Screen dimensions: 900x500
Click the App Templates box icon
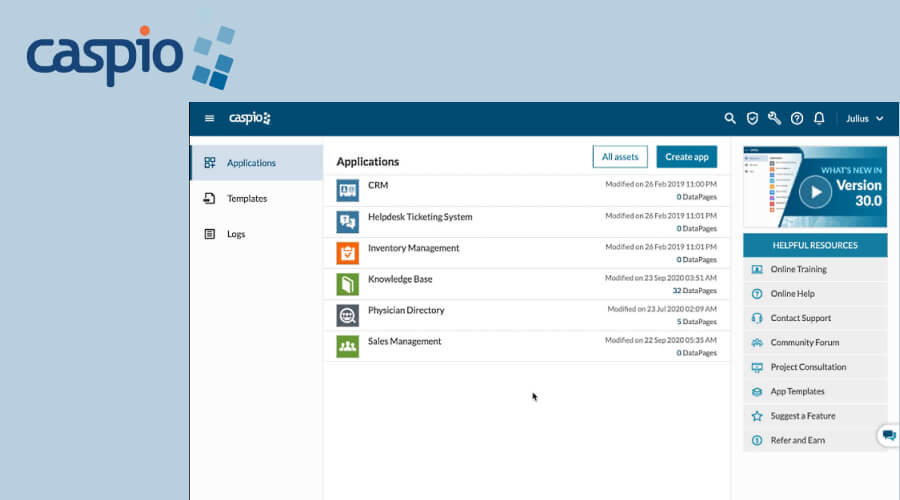(757, 392)
